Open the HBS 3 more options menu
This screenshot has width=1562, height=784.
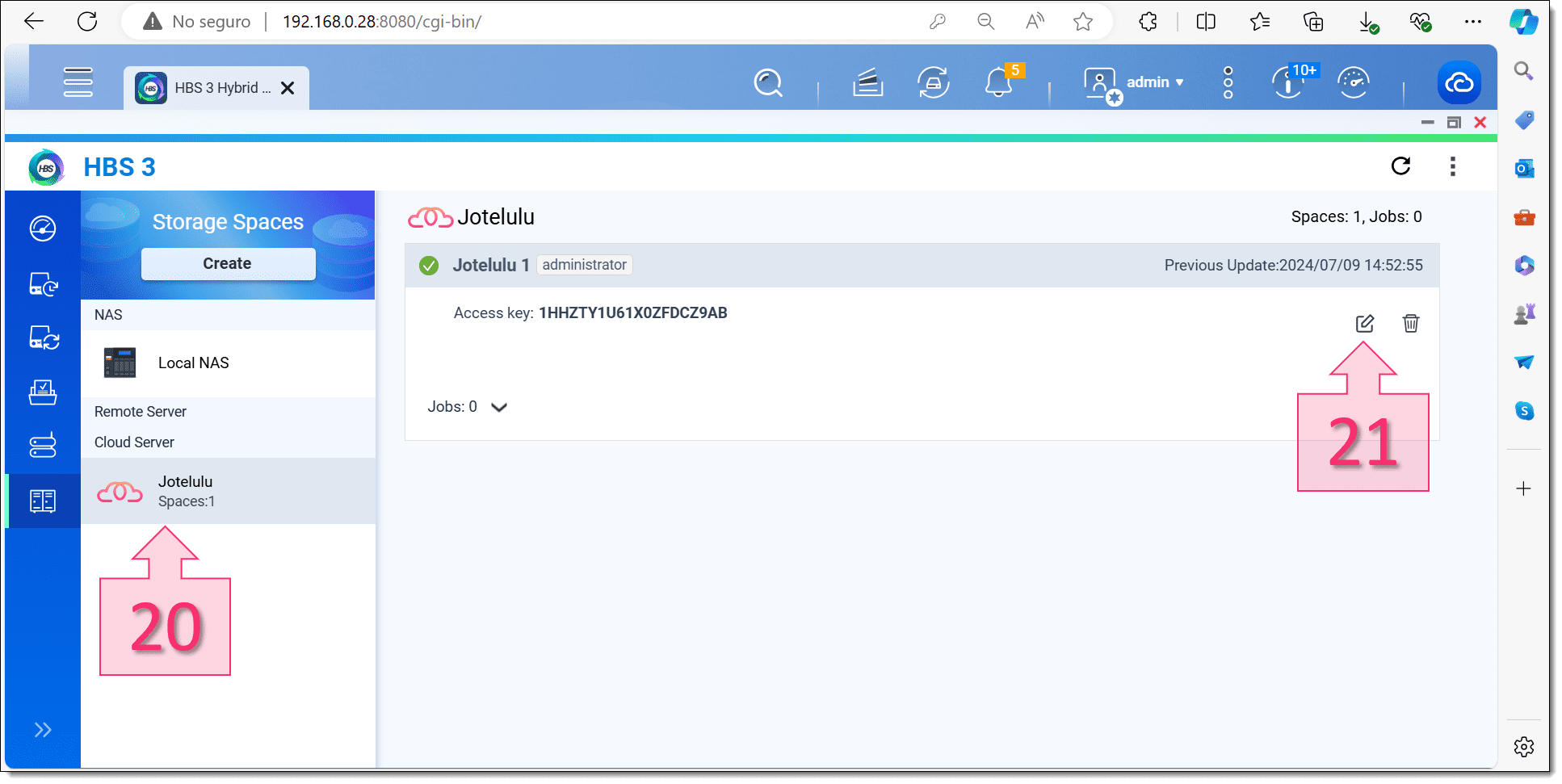[1452, 166]
